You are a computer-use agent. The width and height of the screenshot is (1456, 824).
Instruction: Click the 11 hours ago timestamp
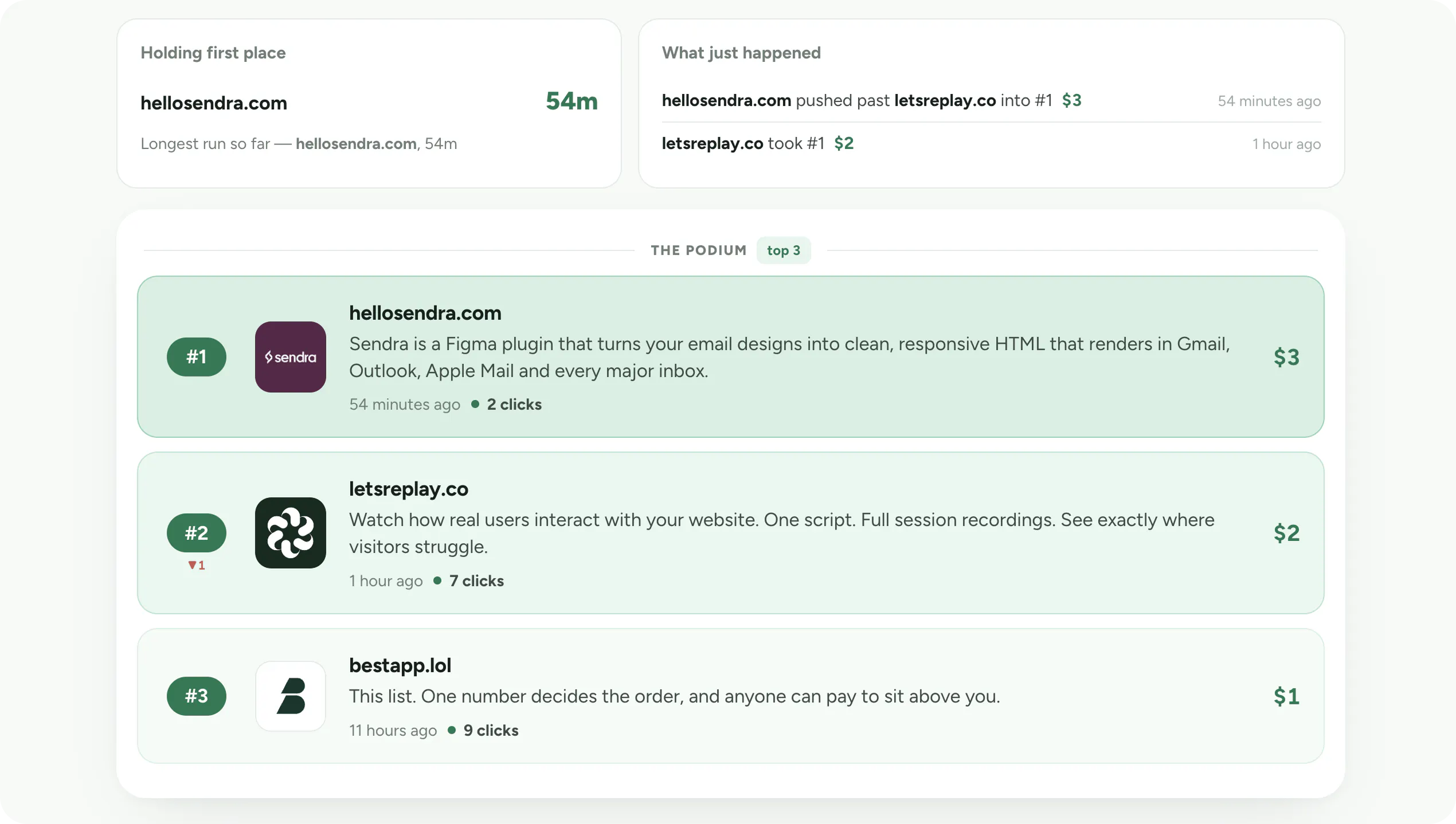point(393,731)
